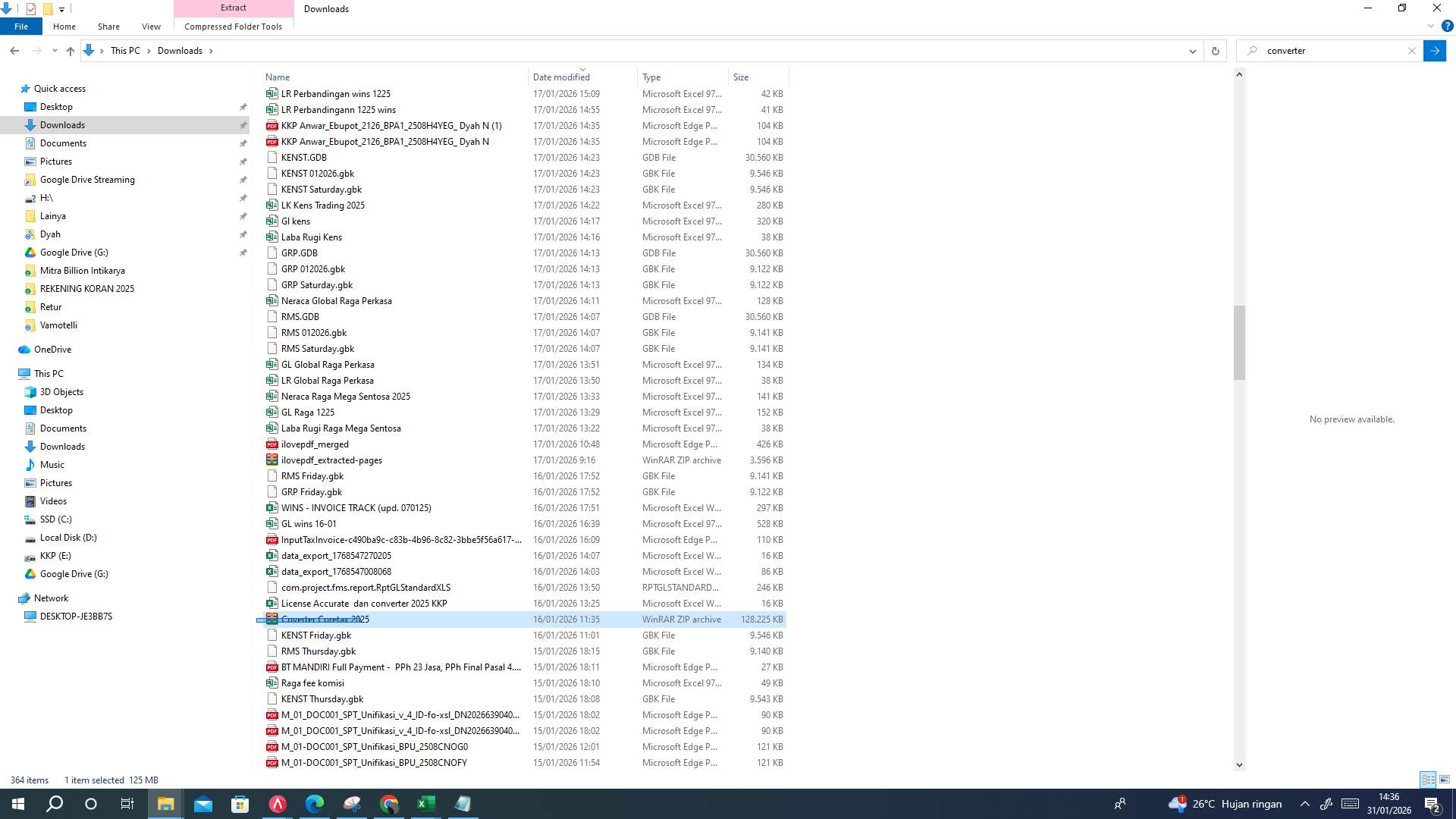This screenshot has width=1456, height=819.
Task: Unpin Desktop from Quick access
Action: pos(243,106)
